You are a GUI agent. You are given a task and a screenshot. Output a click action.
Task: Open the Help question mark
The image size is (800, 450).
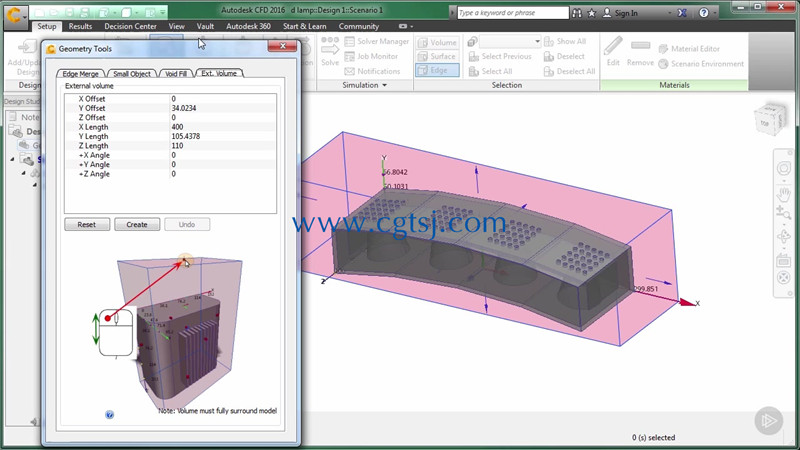[x=704, y=13]
